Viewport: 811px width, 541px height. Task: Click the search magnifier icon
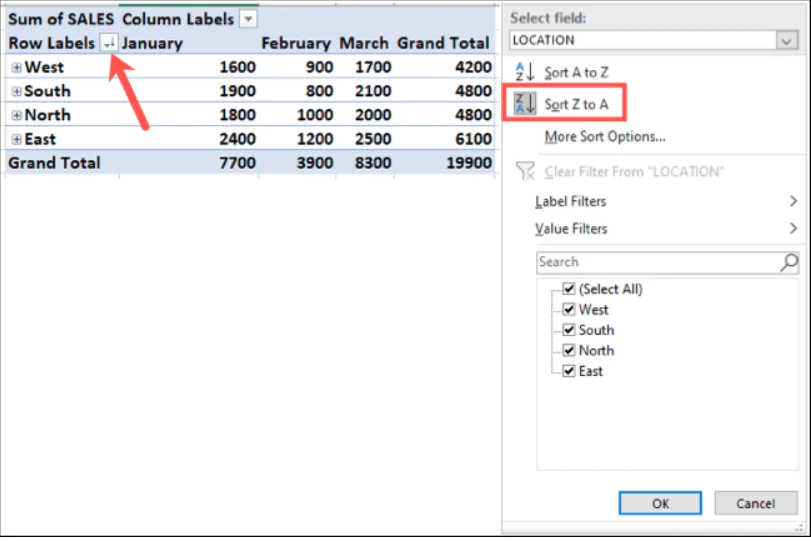pos(789,262)
